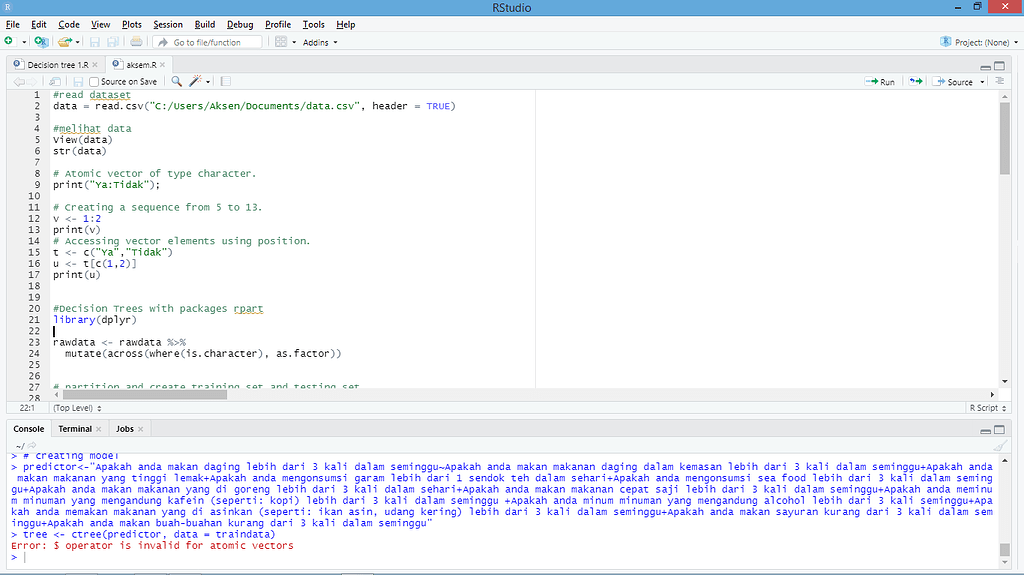Click the editor back navigation arrow

[18, 82]
